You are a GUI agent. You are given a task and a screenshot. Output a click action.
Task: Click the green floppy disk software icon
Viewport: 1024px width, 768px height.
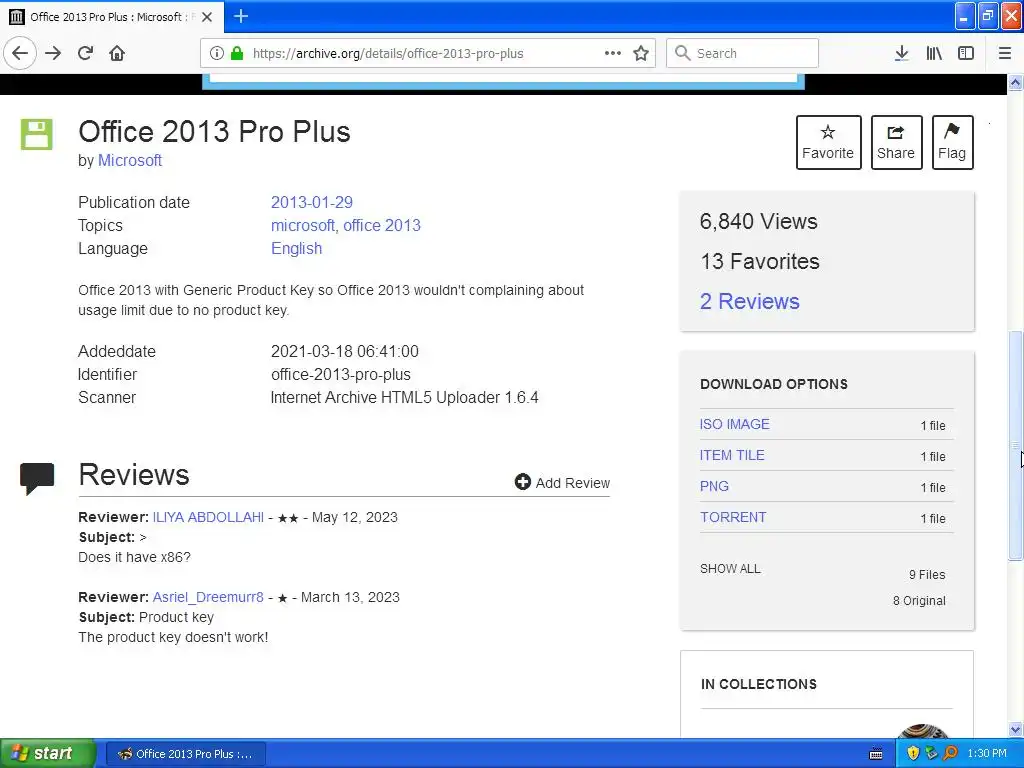[37, 135]
